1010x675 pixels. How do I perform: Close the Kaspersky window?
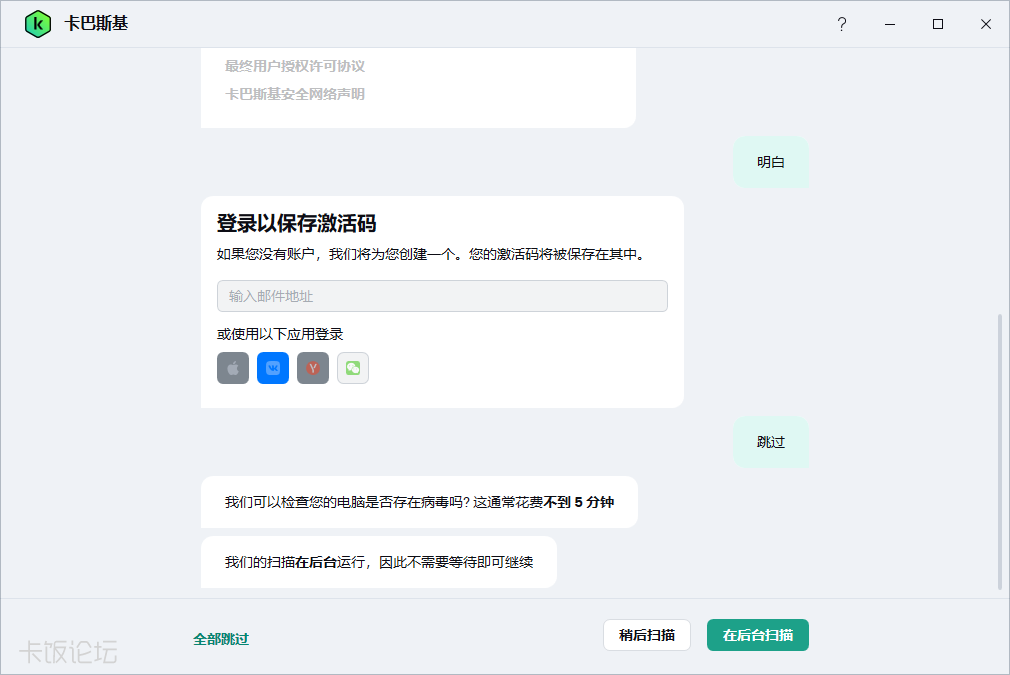[986, 24]
